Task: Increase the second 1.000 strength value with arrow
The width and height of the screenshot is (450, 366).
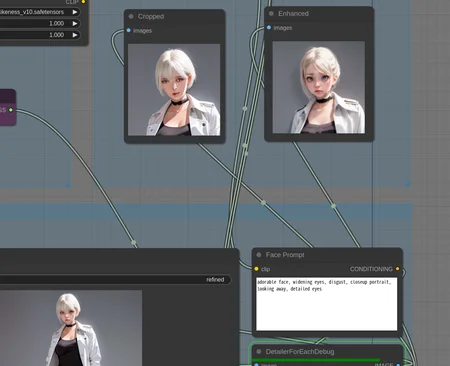Action: (x=75, y=35)
